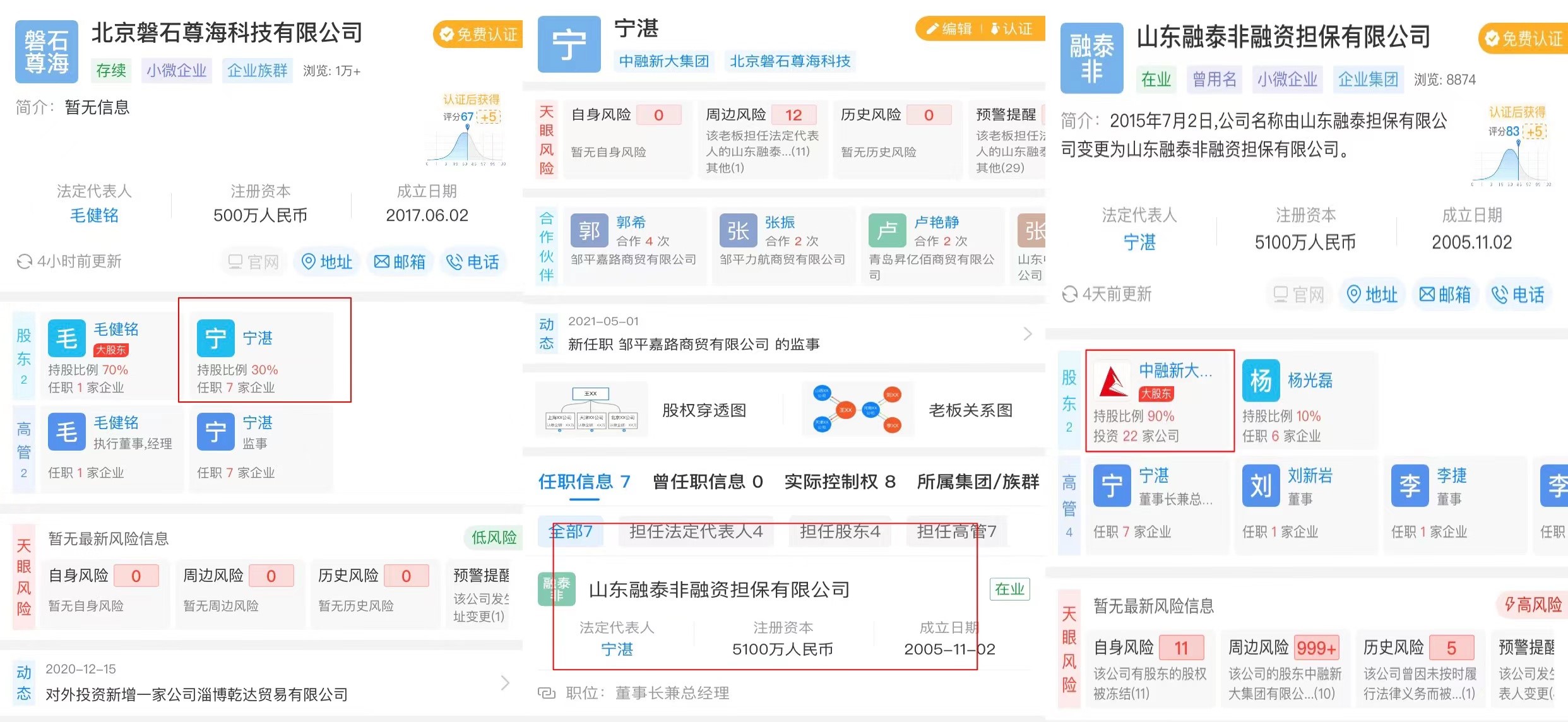Open the 中融新大集团 link under 宁湛
This screenshot has height=722, width=1568.
[663, 61]
